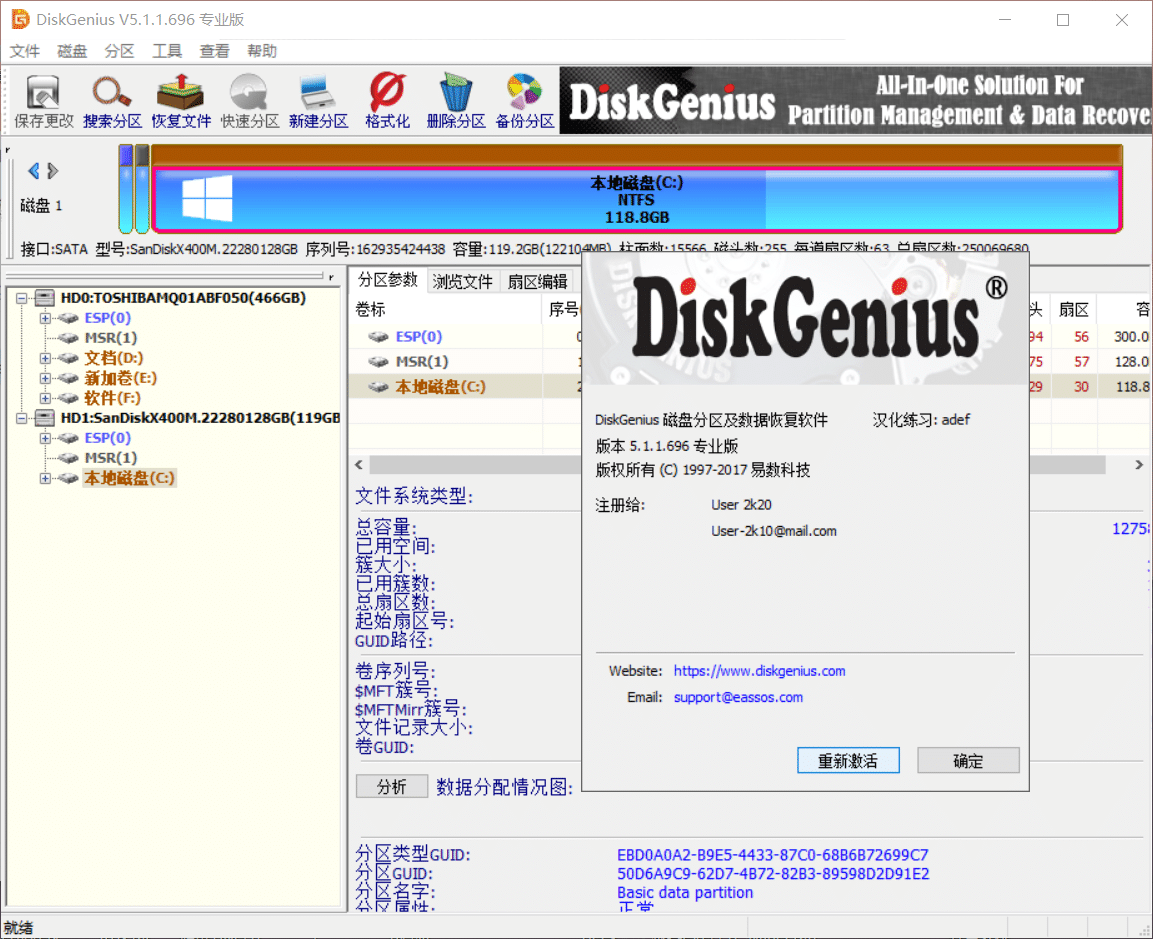This screenshot has width=1153, height=939.
Task: Click the Format (格式化) toolbar icon
Action: pyautogui.click(x=387, y=101)
